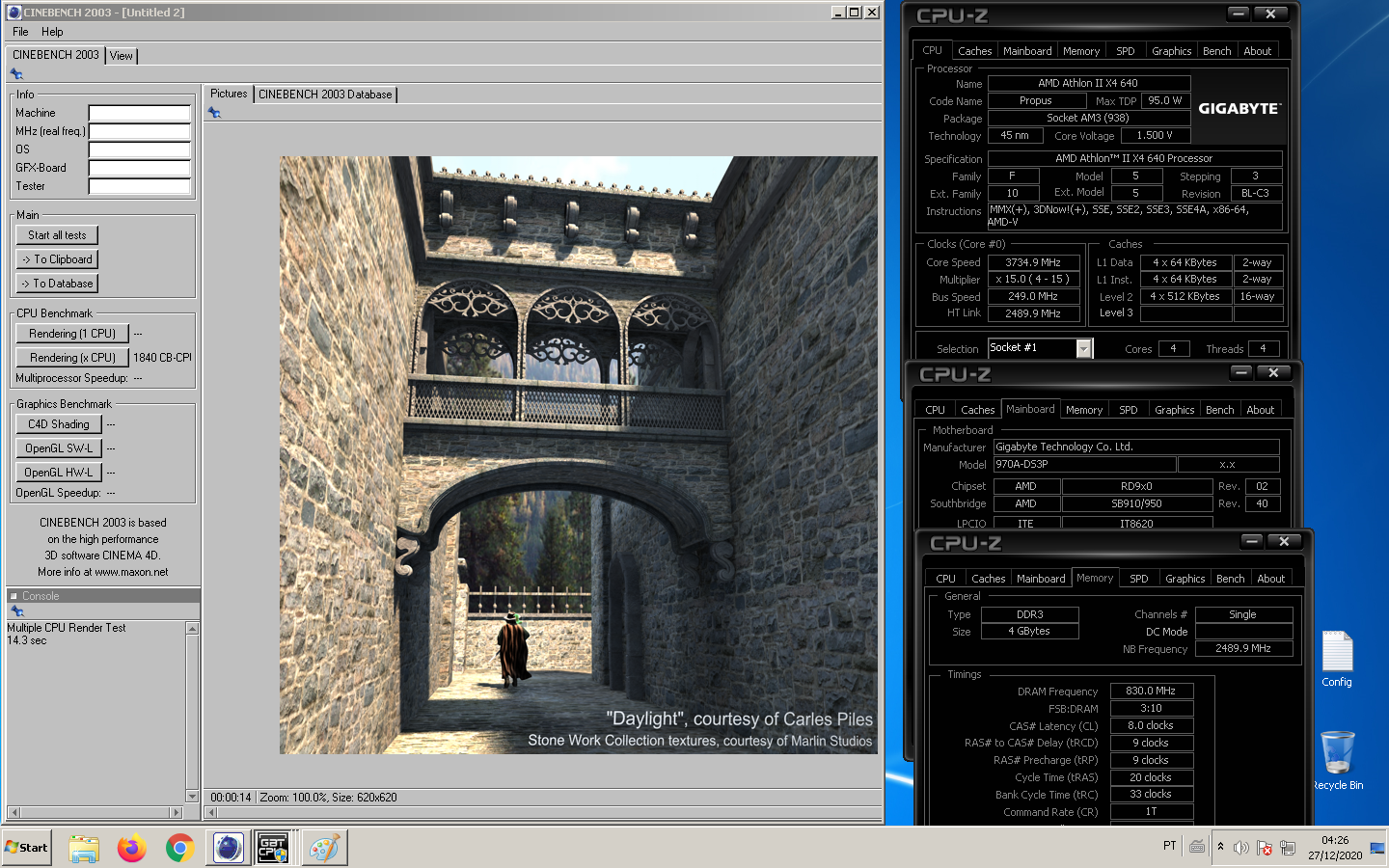Open Graphics tab in bottom CPU-Z window
Image resolution: width=1389 pixels, height=868 pixels.
pyautogui.click(x=1185, y=579)
